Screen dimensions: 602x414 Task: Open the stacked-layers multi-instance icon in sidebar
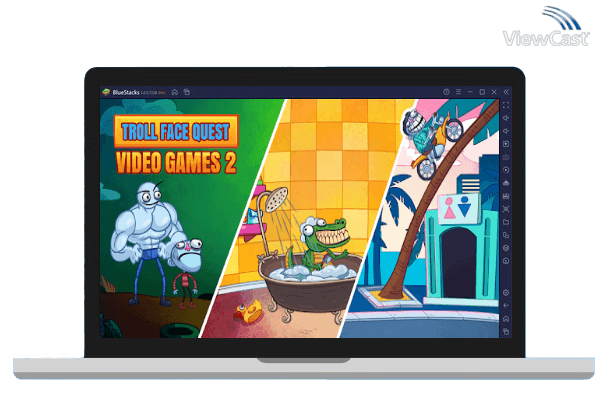tap(506, 248)
